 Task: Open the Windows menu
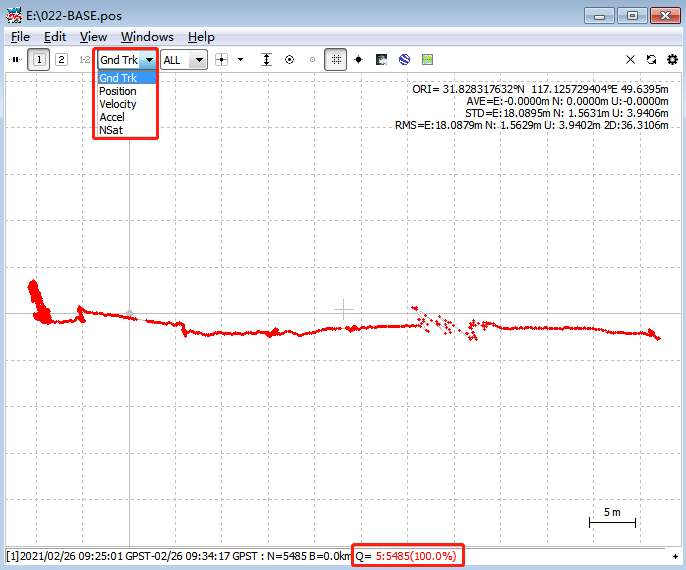(147, 37)
